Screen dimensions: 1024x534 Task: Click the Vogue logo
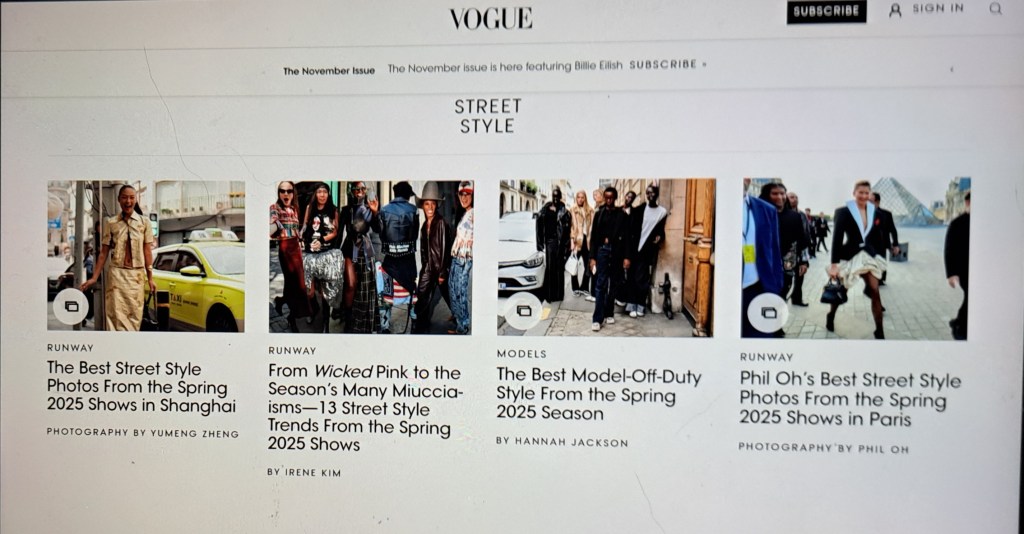(x=491, y=18)
